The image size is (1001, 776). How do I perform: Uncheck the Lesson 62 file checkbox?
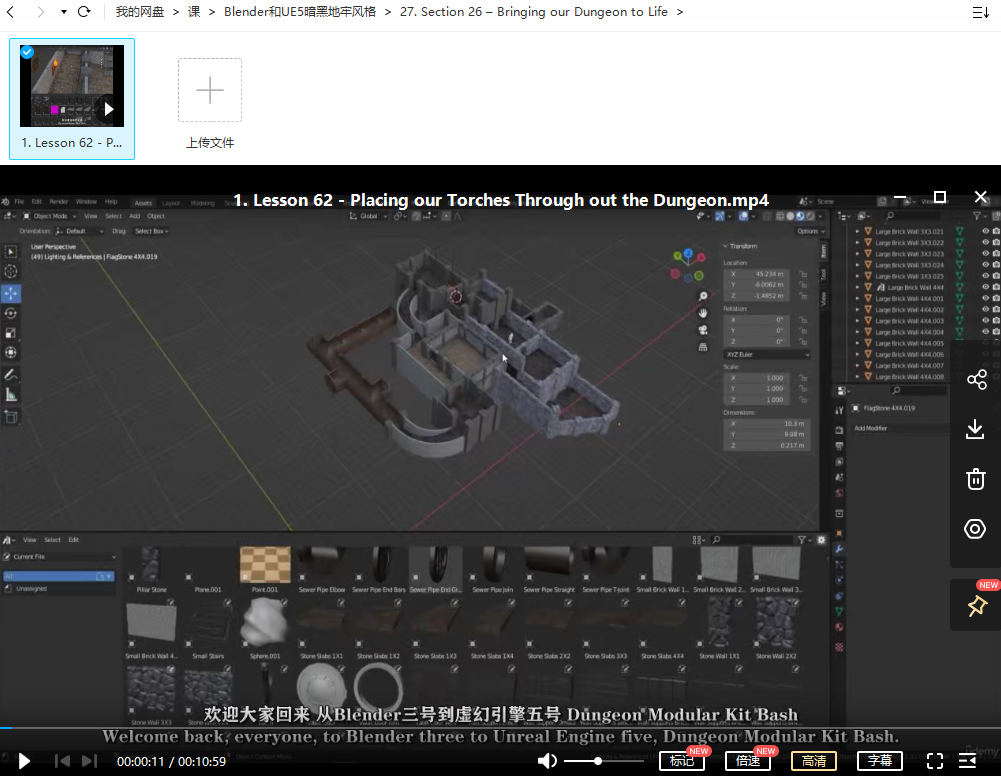point(27,52)
